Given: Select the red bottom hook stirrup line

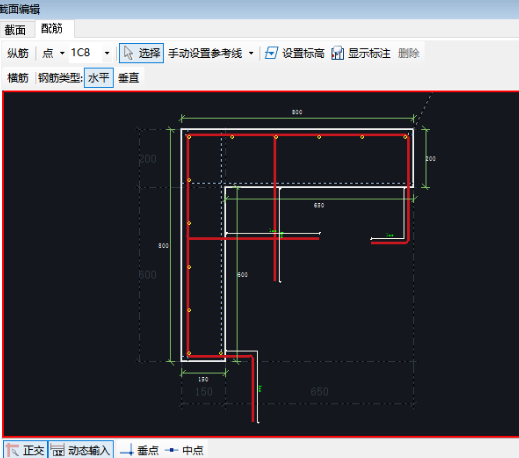Looking at the screenshot, I should pos(253,389).
